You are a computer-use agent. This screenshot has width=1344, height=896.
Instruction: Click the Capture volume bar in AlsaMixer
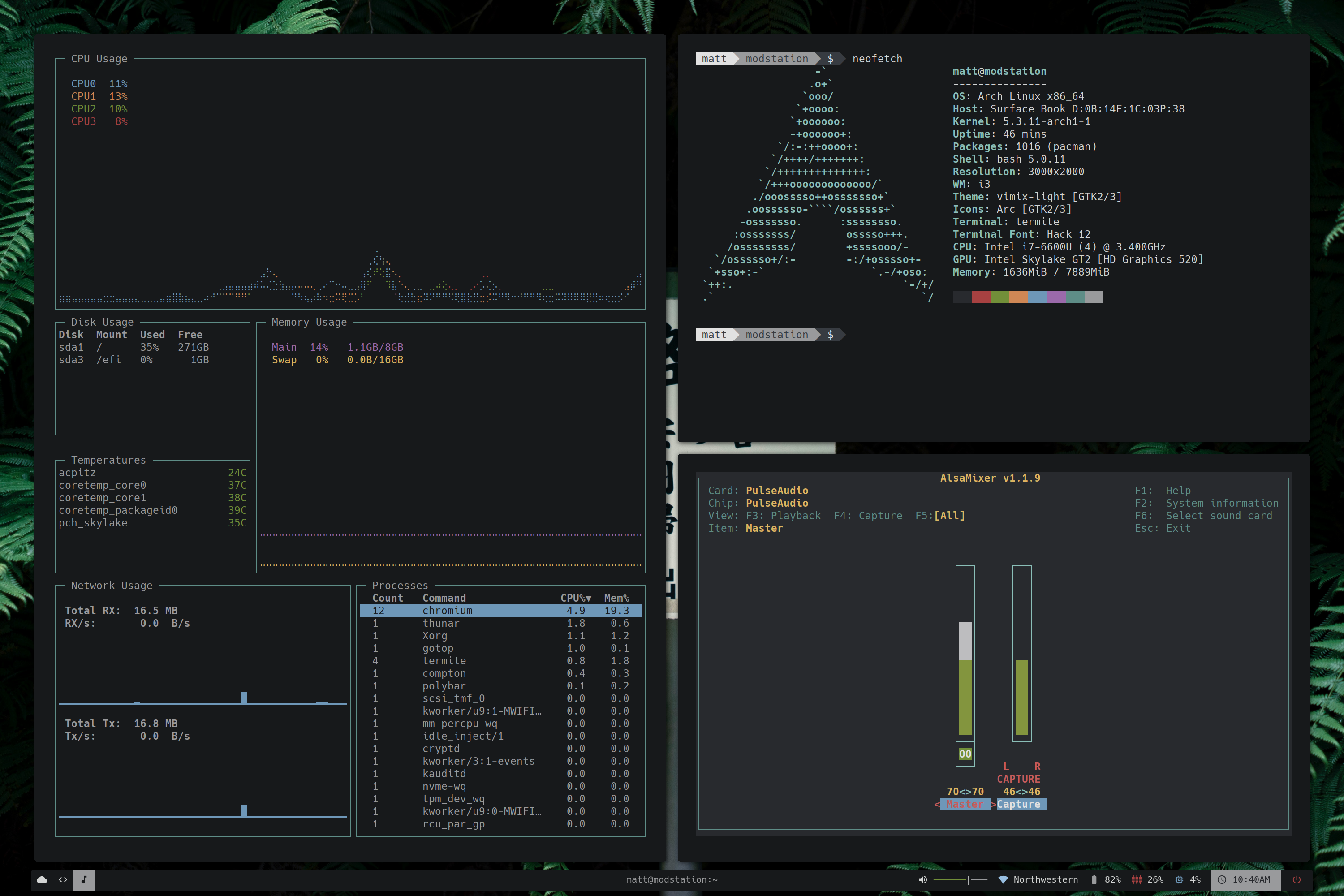tap(1022, 654)
